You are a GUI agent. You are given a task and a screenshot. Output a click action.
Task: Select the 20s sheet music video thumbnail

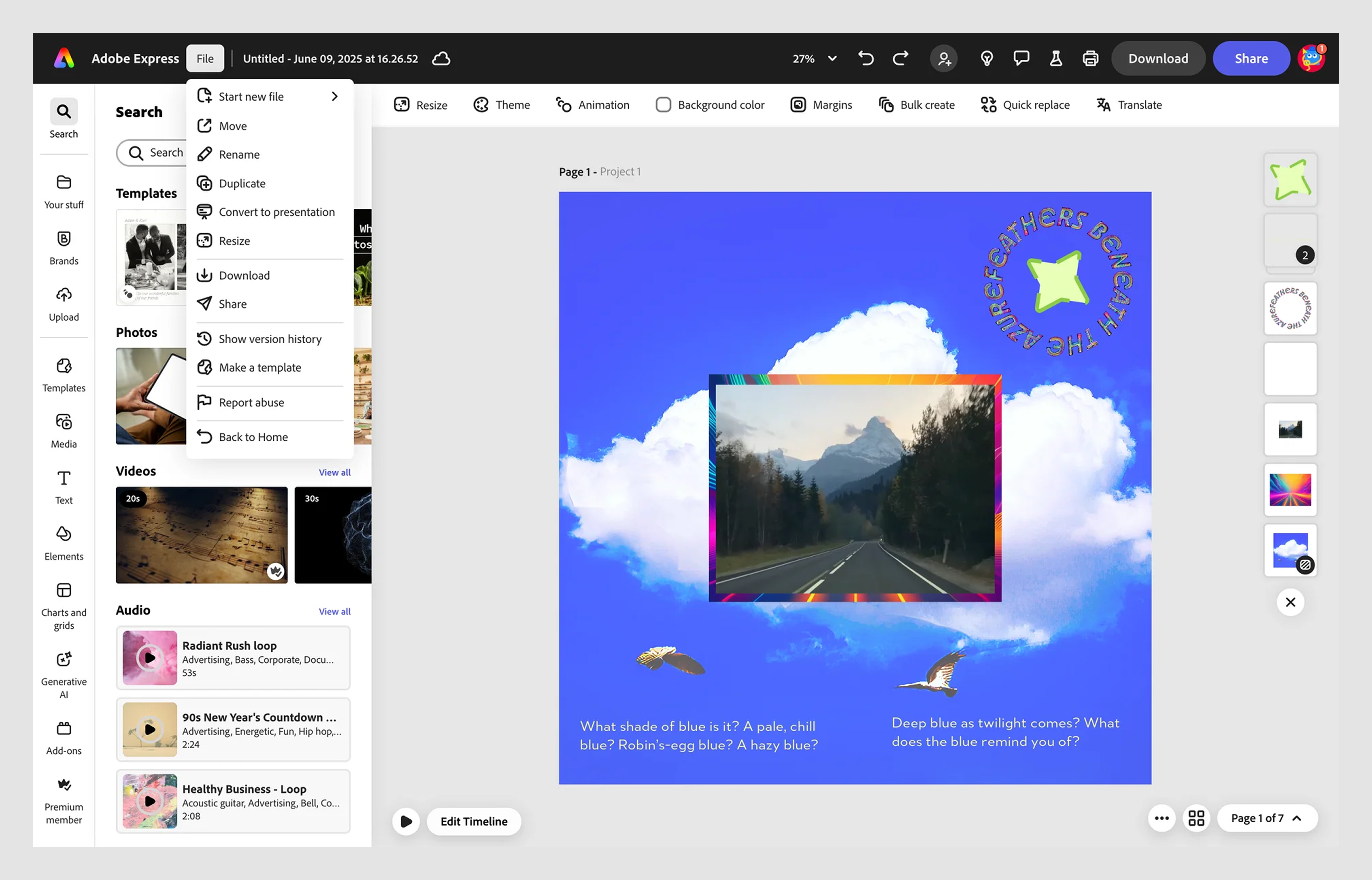(202, 535)
